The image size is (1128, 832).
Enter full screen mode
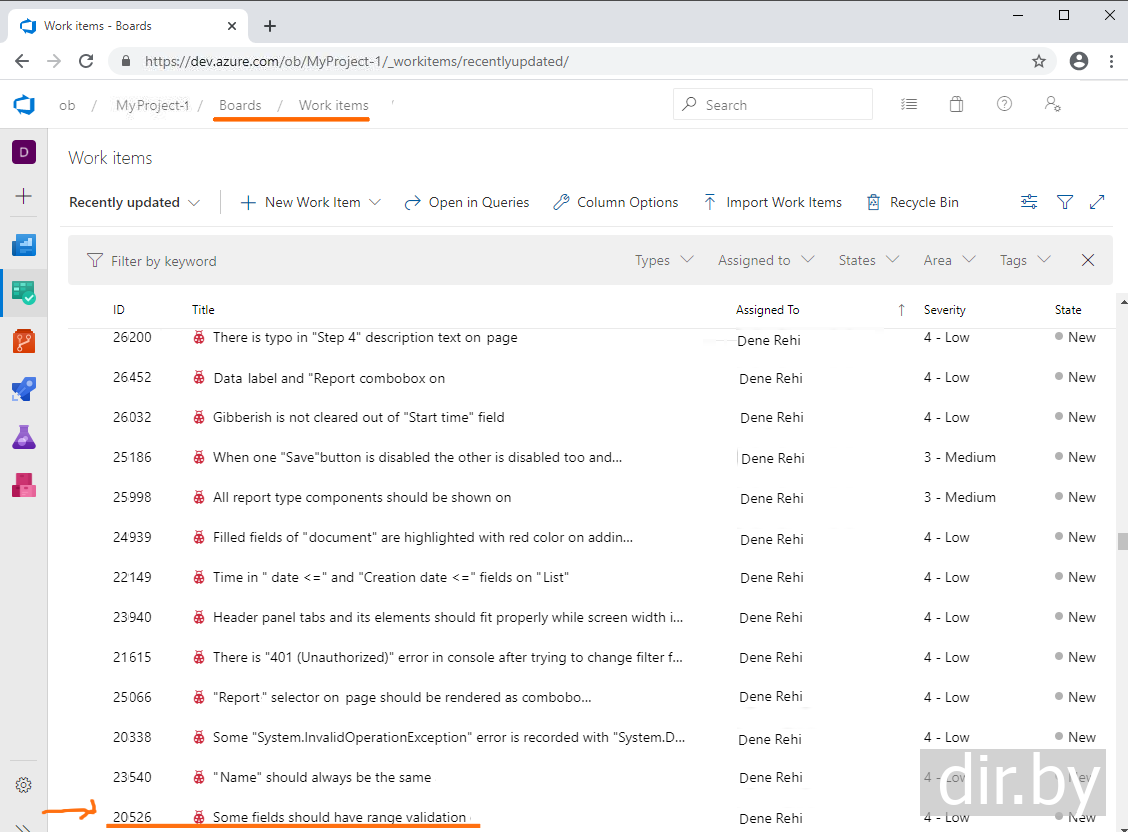[x=1097, y=202]
